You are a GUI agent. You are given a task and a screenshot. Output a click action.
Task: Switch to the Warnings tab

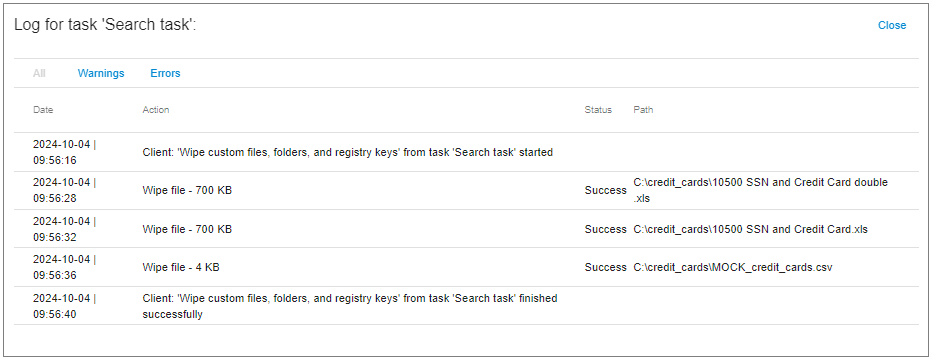coord(101,73)
